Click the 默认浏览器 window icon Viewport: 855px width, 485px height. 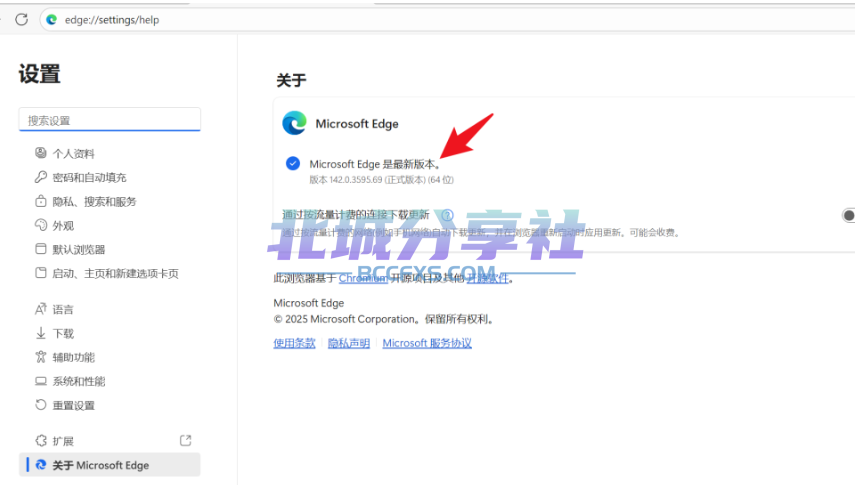tap(40, 249)
